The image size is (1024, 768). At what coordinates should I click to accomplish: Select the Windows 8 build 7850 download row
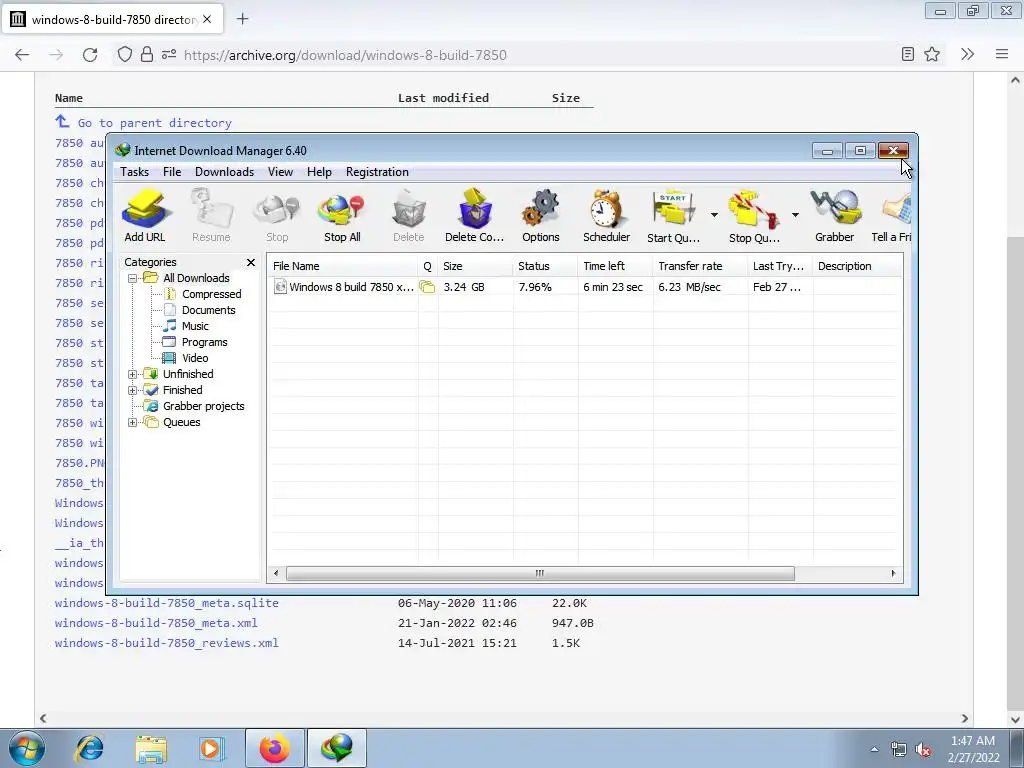[584, 287]
